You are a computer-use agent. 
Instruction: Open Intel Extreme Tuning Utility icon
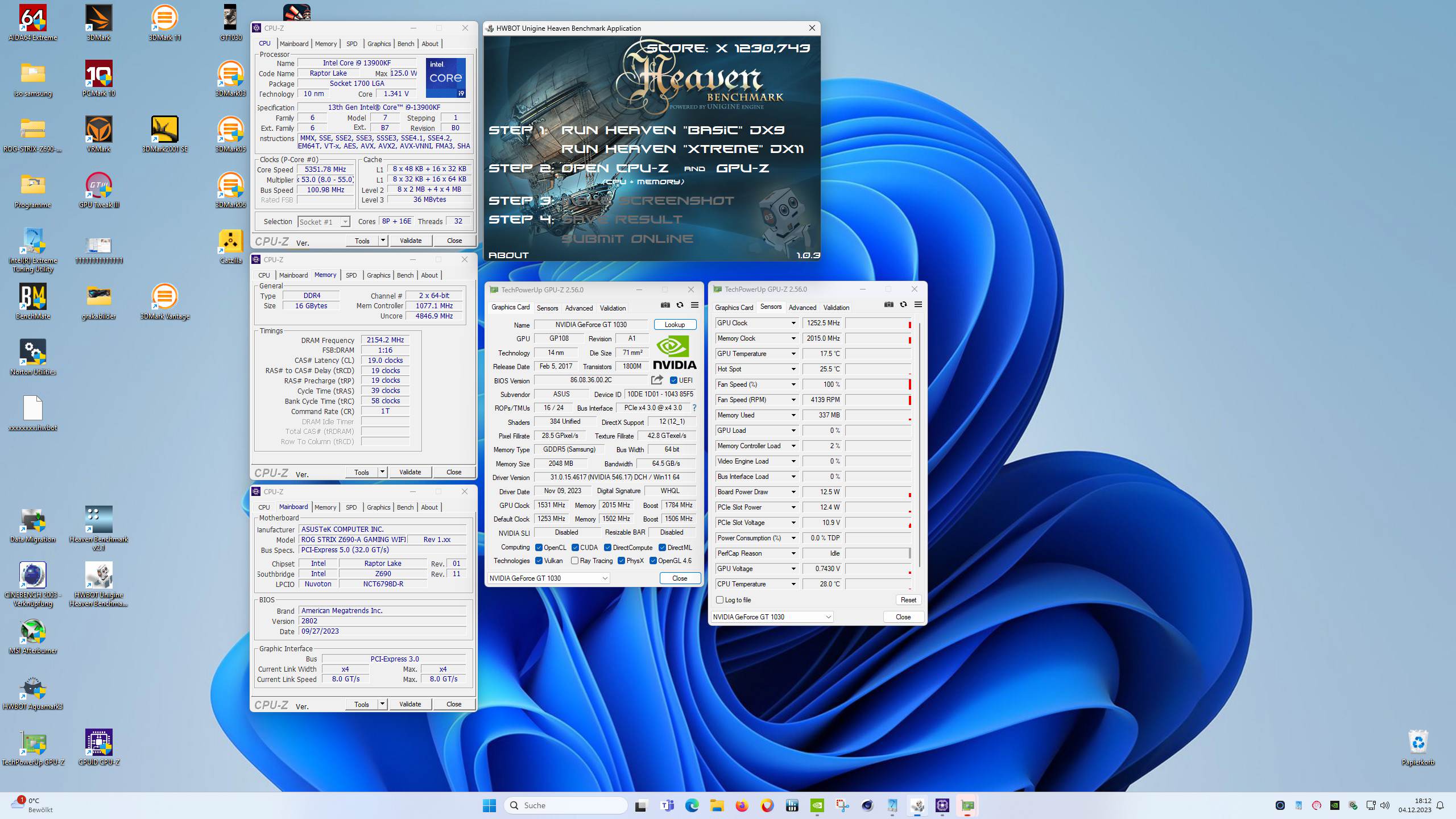click(32, 250)
